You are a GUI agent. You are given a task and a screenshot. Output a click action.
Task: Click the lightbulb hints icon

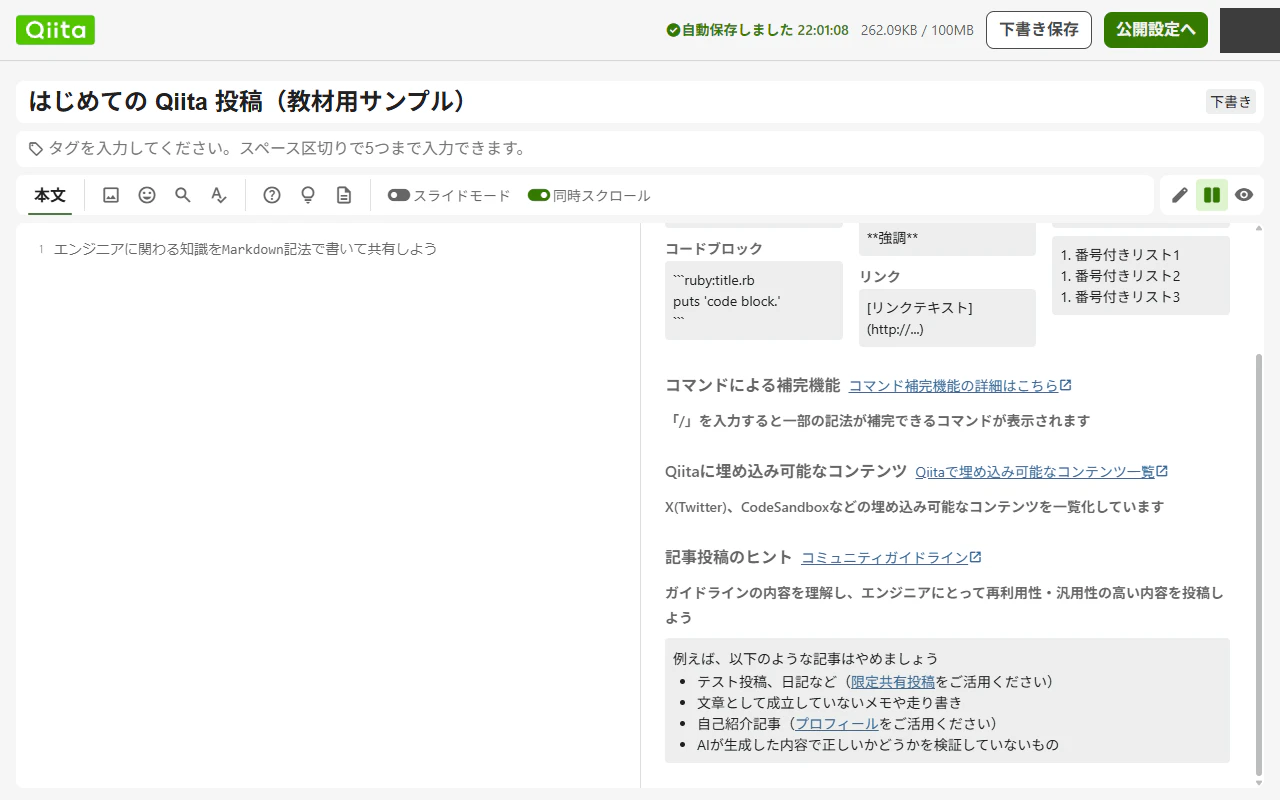pyautogui.click(x=308, y=195)
